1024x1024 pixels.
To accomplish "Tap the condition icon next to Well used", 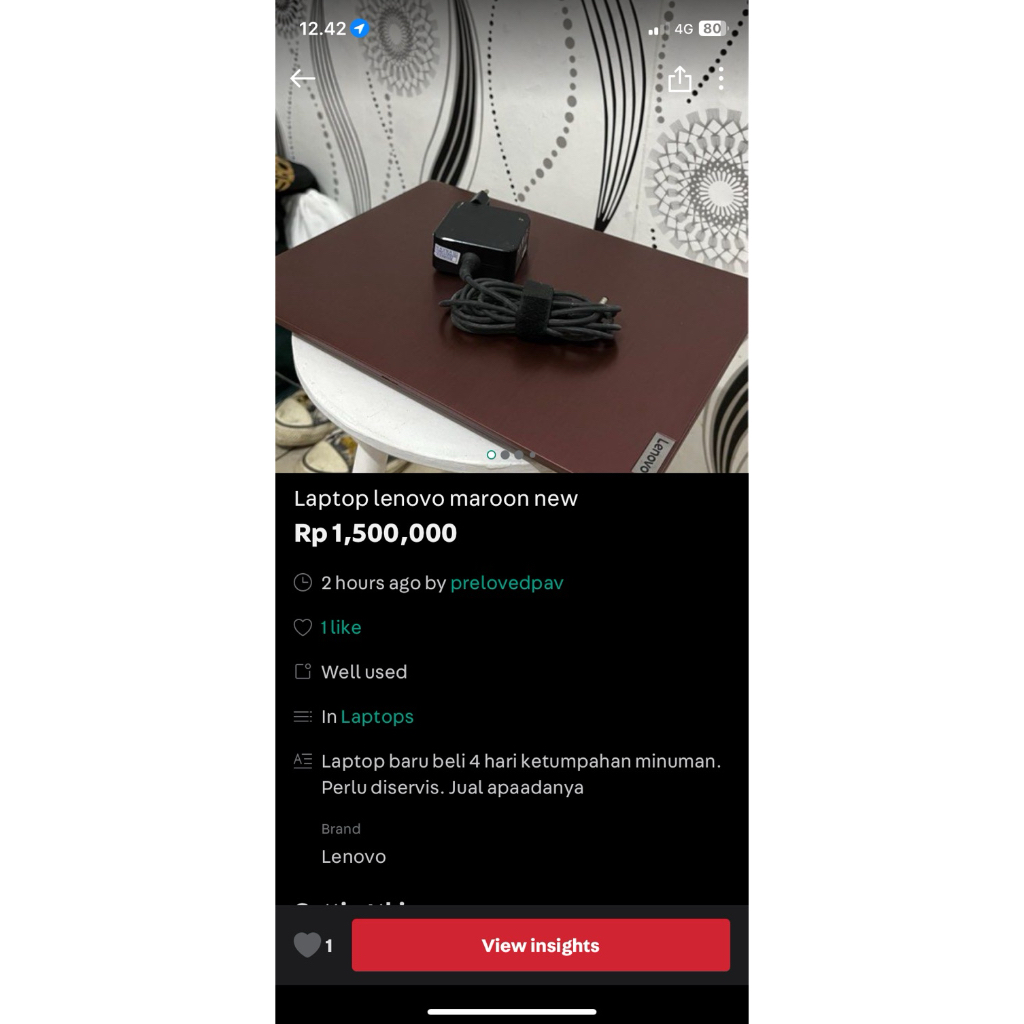I will click(302, 671).
